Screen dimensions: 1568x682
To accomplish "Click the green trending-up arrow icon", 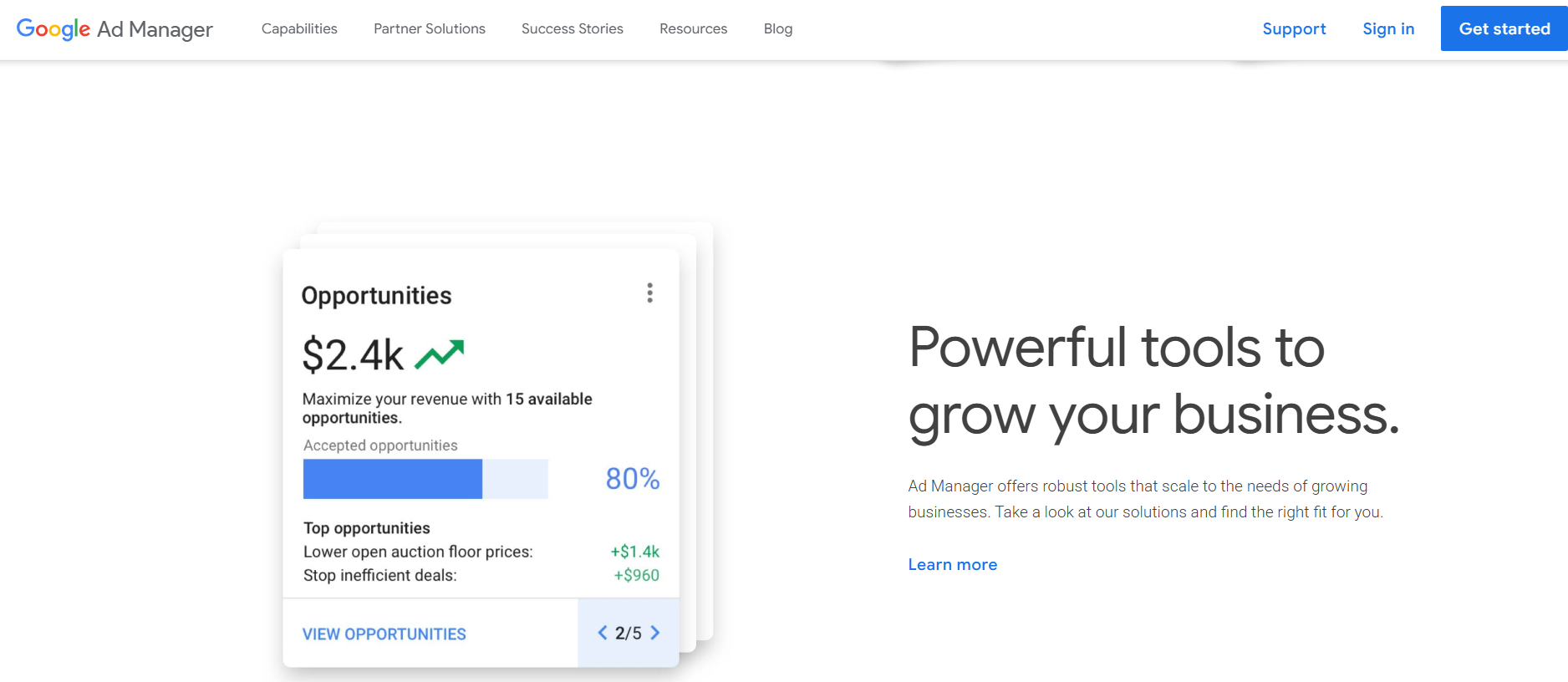I will (x=440, y=354).
